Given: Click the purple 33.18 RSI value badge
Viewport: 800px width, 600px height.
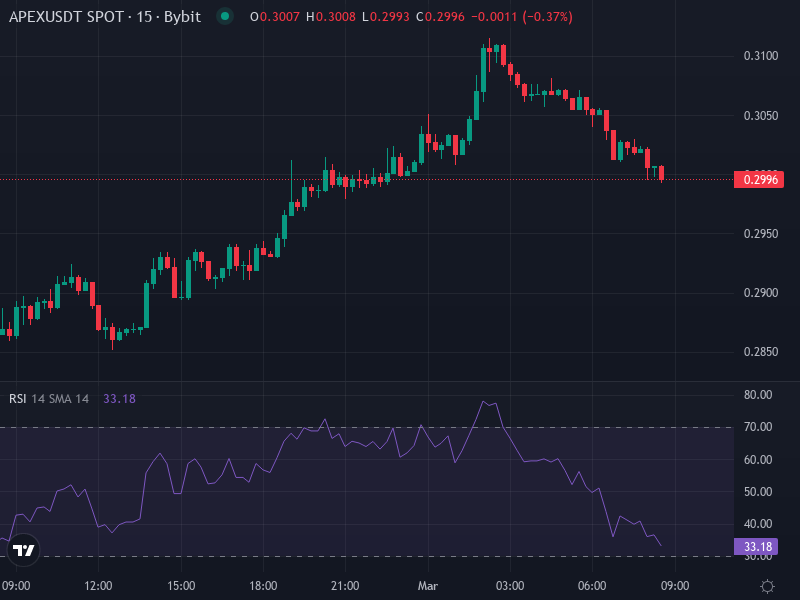Looking at the screenshot, I should tap(755, 545).
